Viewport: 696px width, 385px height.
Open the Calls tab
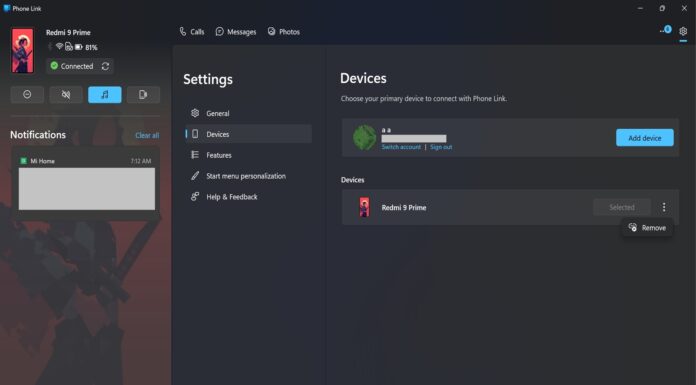click(191, 32)
